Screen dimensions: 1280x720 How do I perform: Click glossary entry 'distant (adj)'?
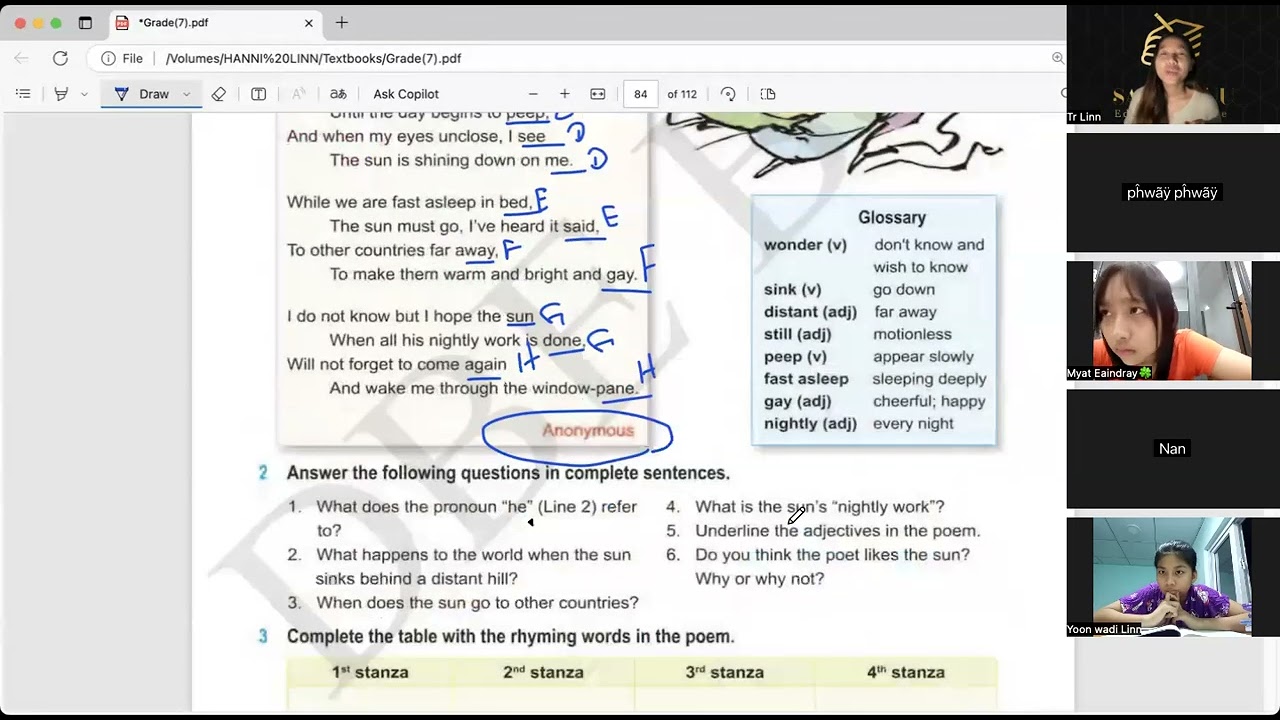coord(810,312)
